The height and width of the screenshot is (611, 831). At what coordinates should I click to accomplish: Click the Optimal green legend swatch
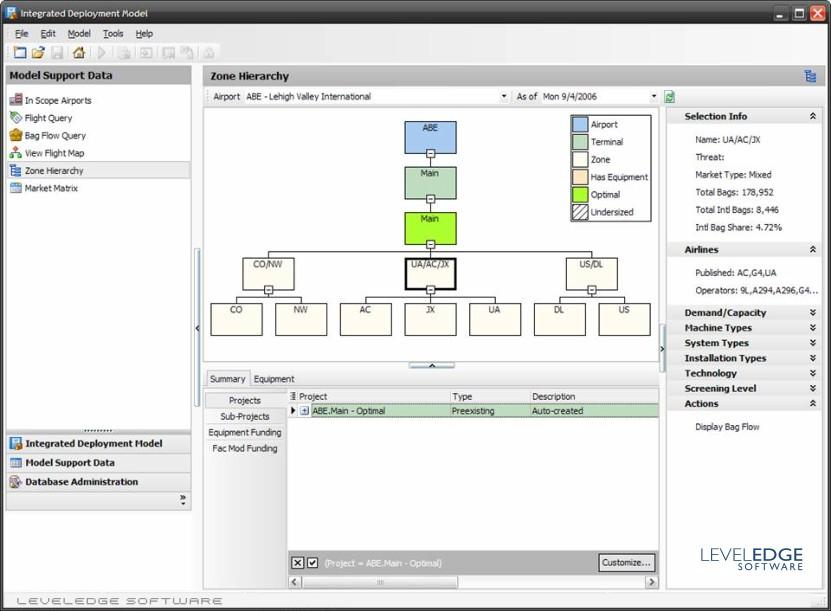pyautogui.click(x=580, y=195)
